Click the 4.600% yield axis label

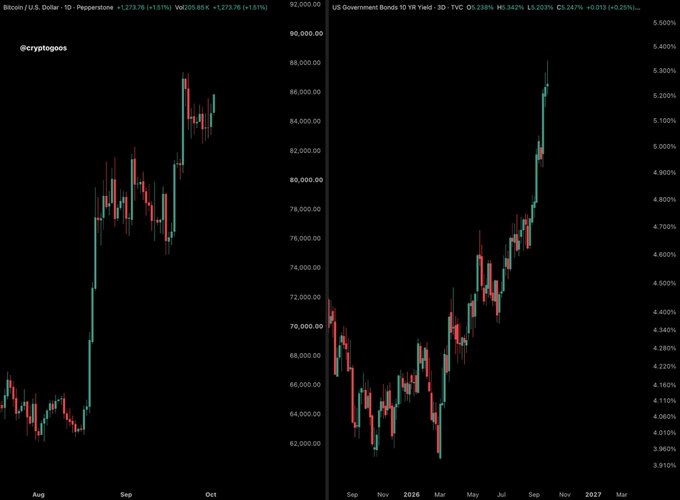pyautogui.click(x=664, y=255)
